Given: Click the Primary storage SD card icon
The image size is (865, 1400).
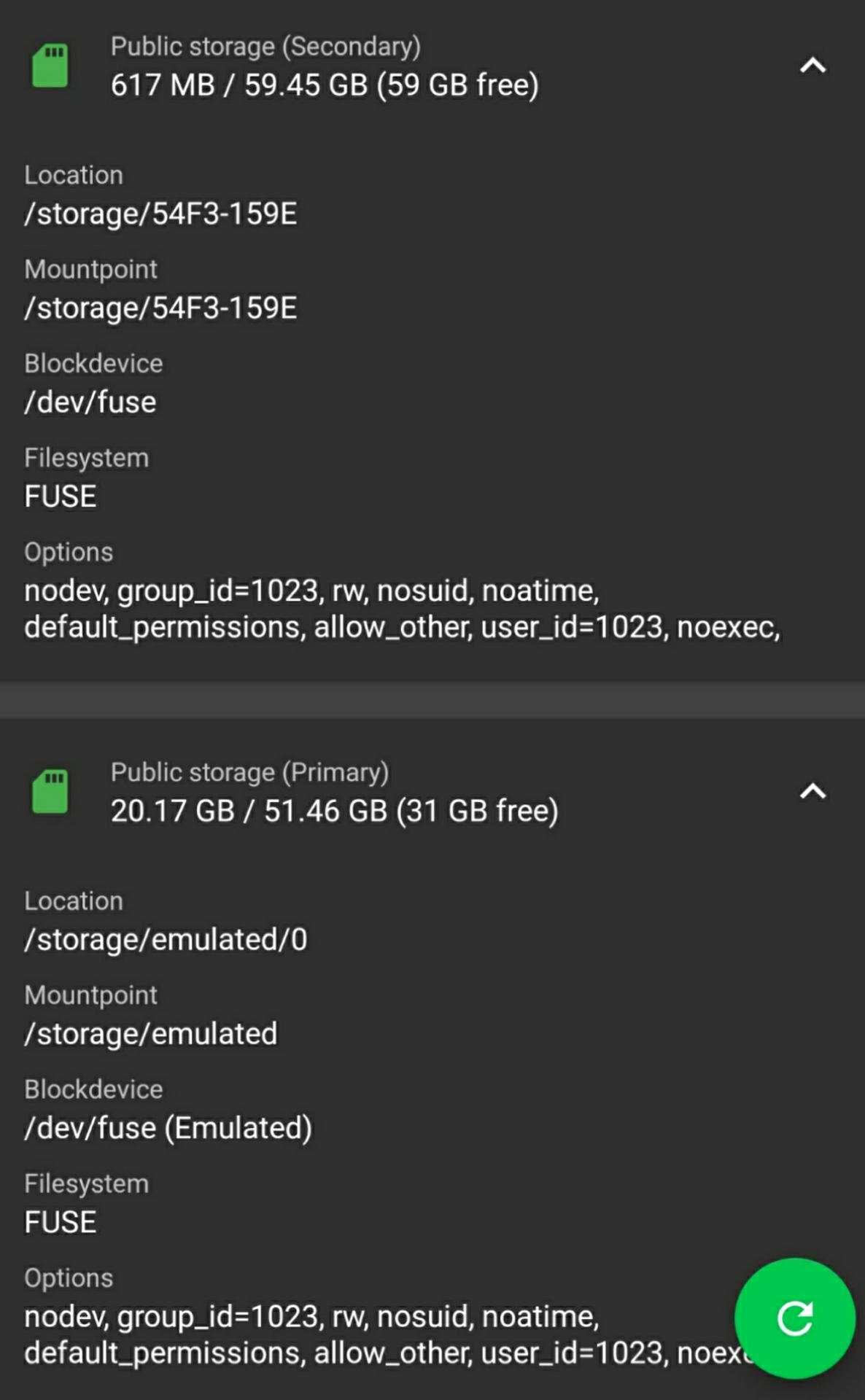Looking at the screenshot, I should pos(50,791).
